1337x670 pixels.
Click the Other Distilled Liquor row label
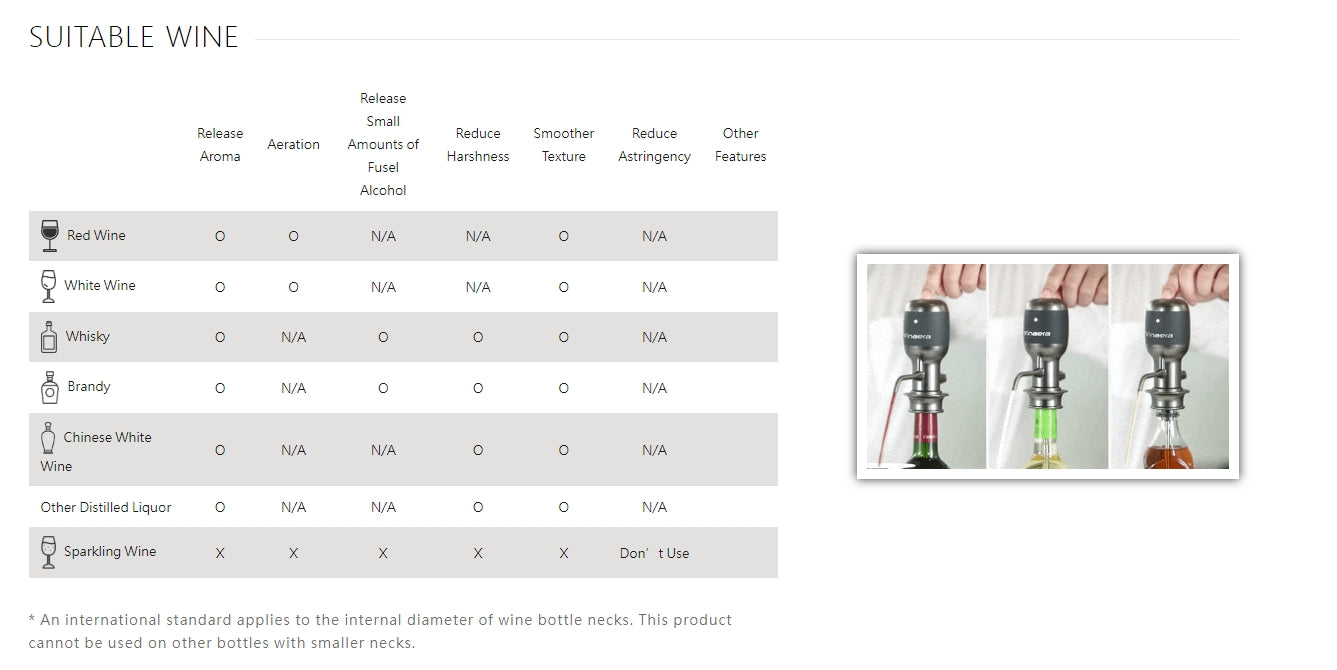(x=106, y=507)
